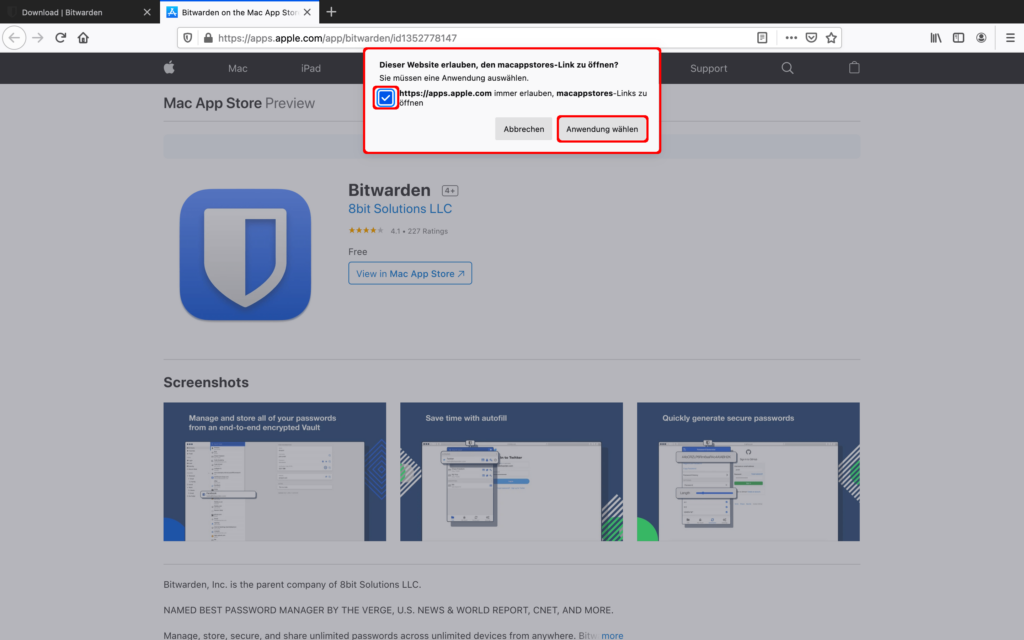Open the password vault screenshot thumbnail

pos(275,472)
